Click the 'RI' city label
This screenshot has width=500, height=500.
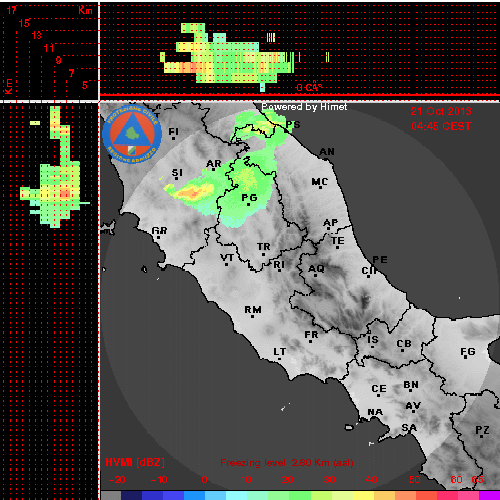click(279, 265)
